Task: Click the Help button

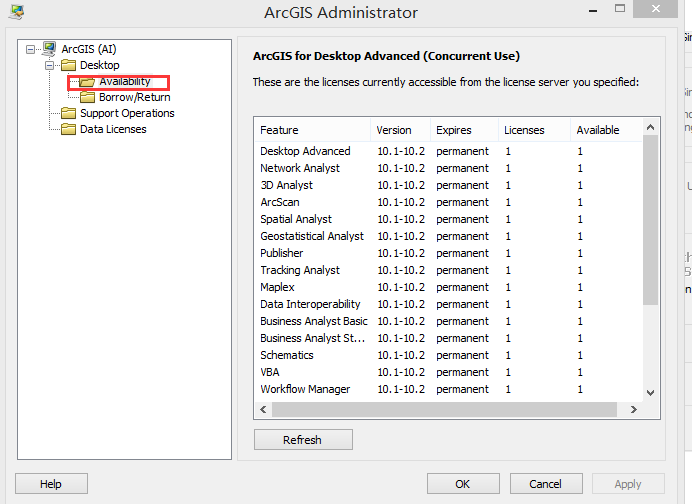Action: (51, 484)
